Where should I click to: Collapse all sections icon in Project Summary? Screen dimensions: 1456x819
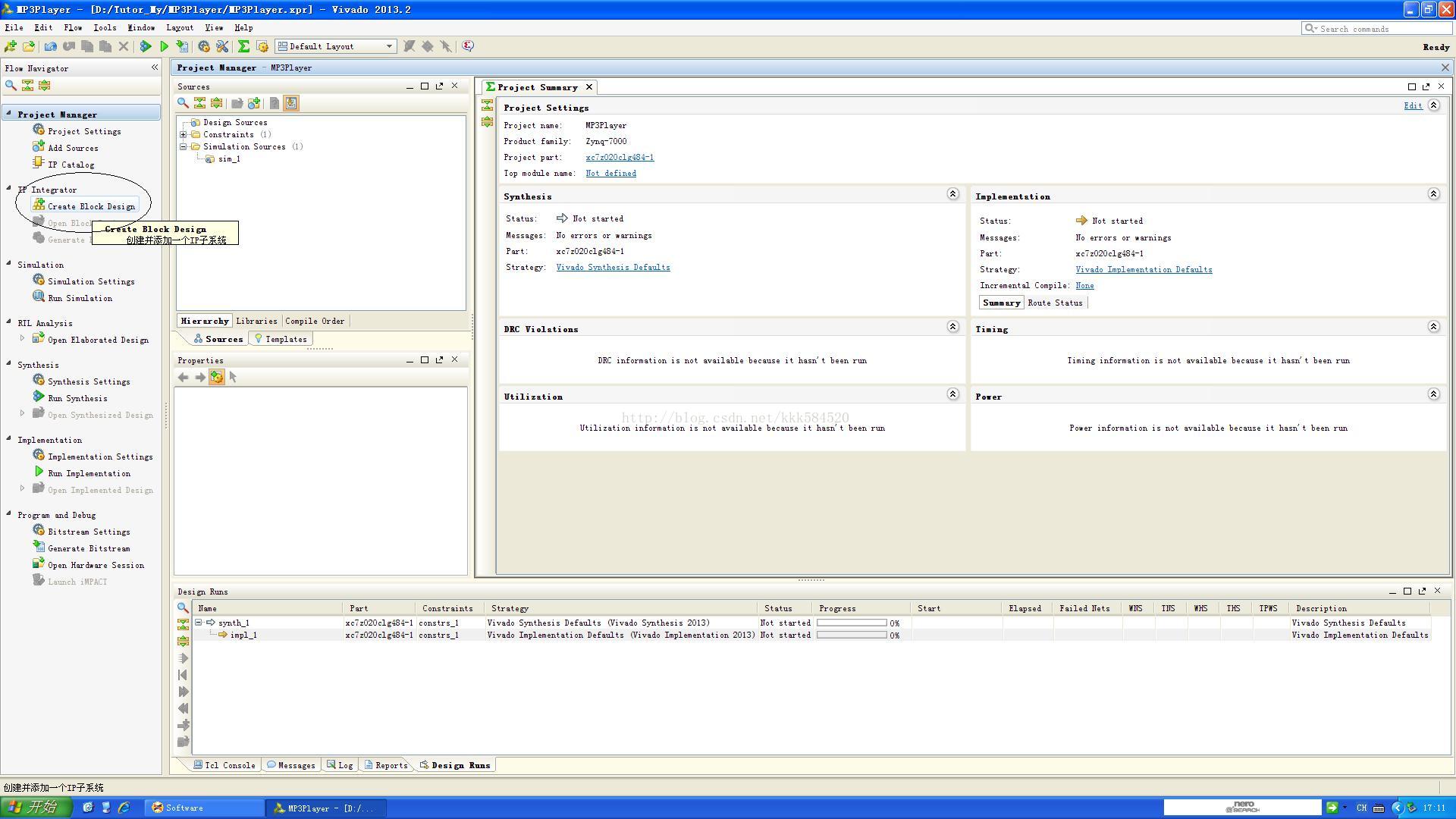pyautogui.click(x=487, y=105)
